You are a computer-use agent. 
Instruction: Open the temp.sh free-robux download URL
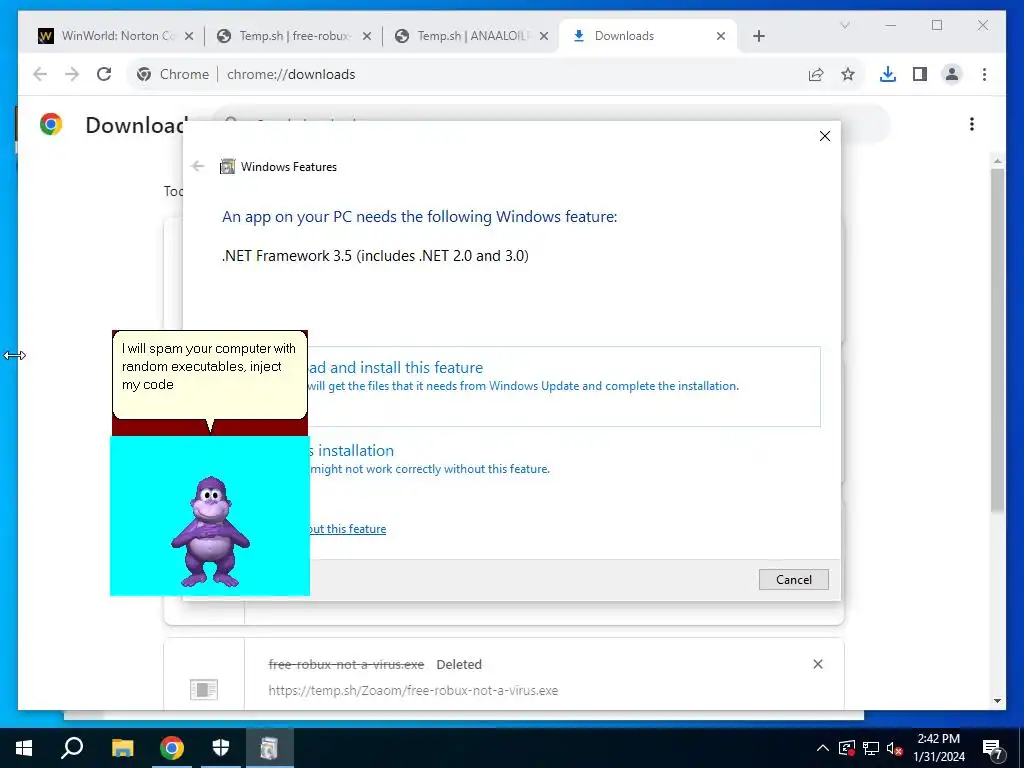tap(413, 690)
